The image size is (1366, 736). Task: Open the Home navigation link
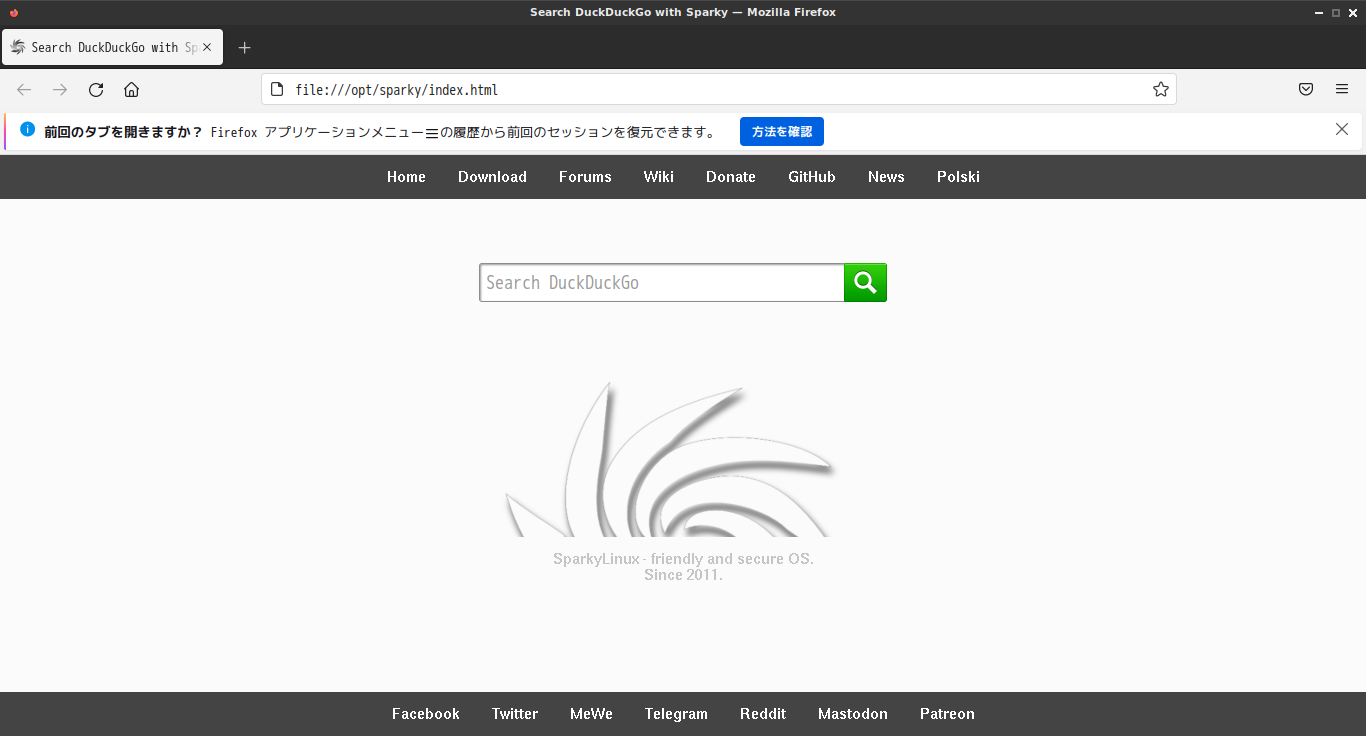point(406,177)
